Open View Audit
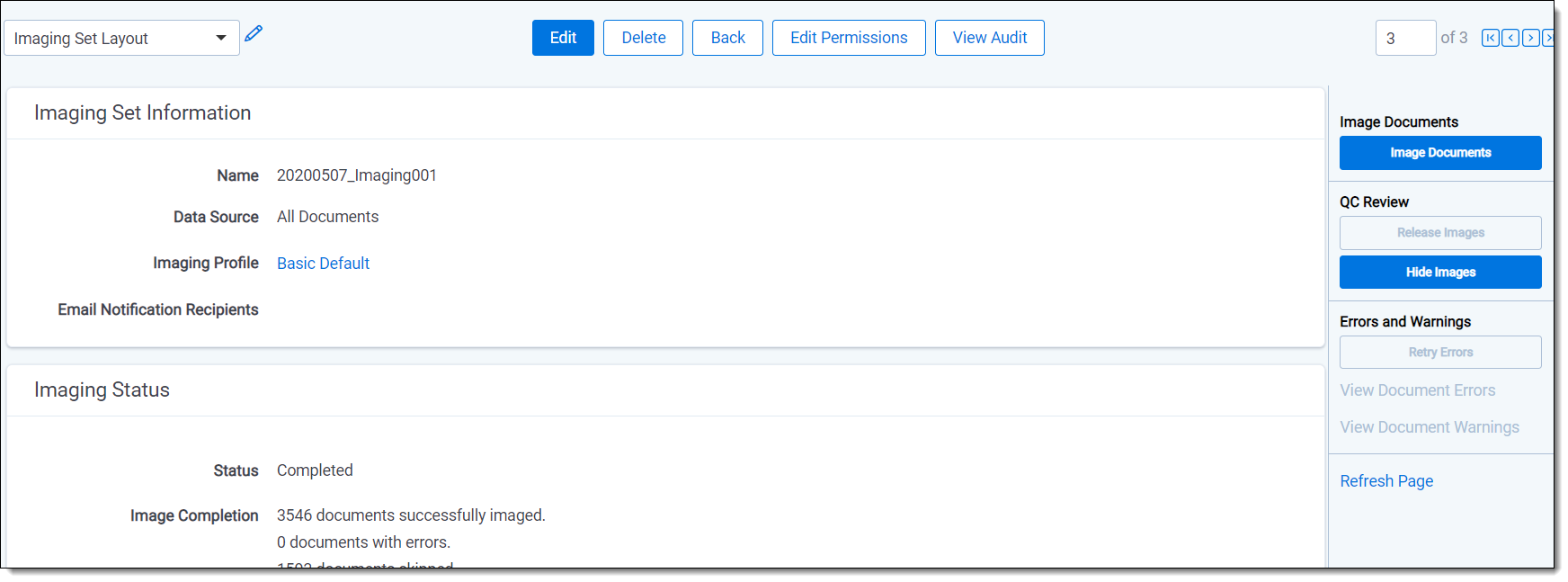The image size is (1568, 582). (x=989, y=38)
